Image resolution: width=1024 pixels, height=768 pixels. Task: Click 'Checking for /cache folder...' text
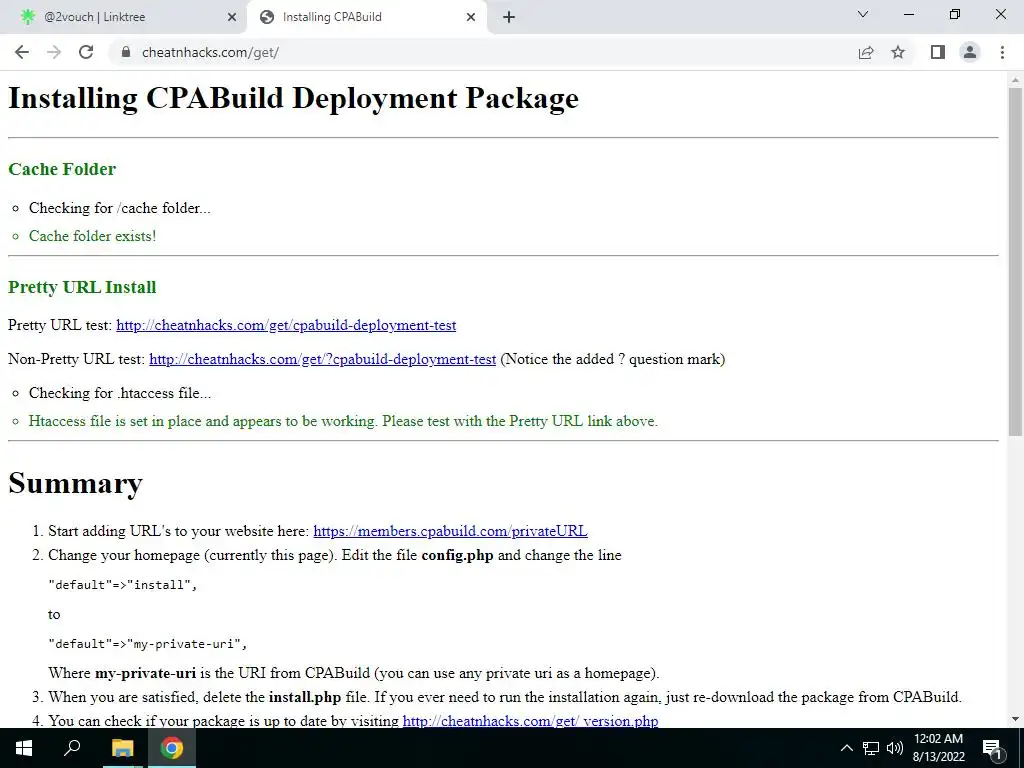[120, 208]
